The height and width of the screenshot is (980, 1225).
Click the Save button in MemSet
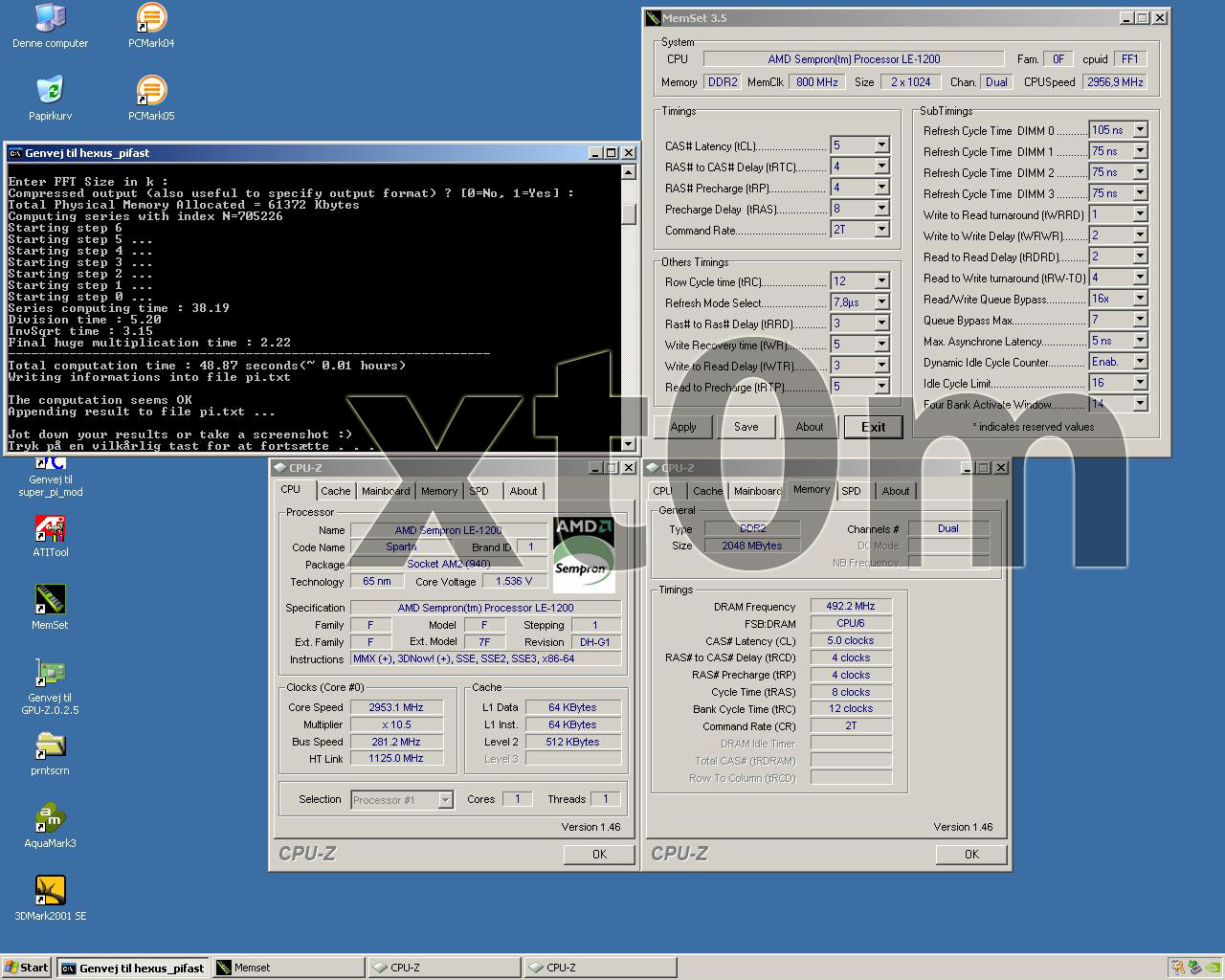[746, 427]
